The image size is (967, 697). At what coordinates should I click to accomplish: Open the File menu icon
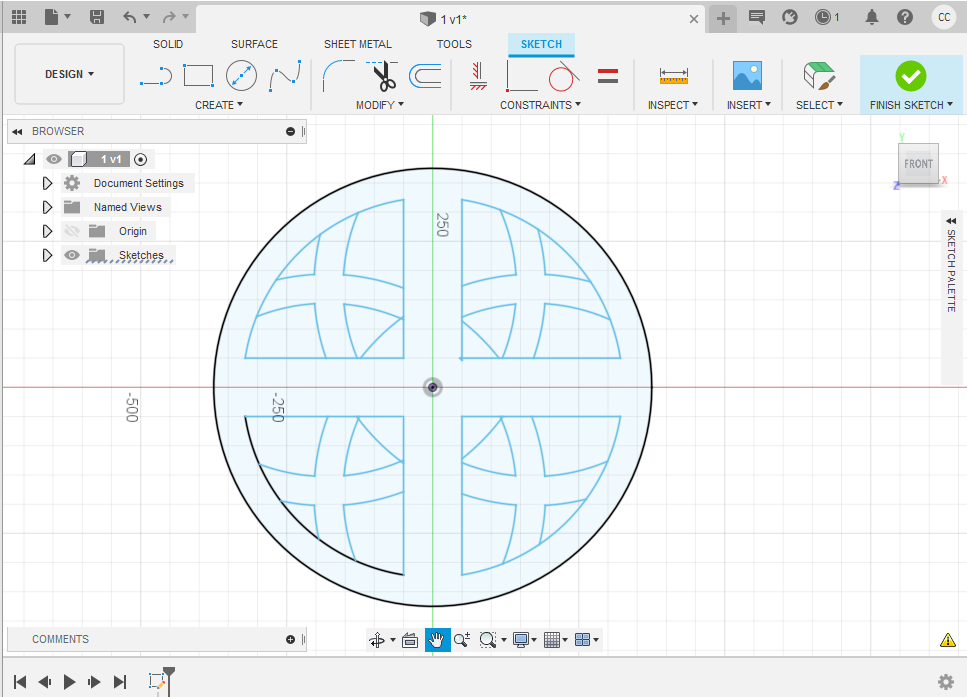pyautogui.click(x=52, y=17)
